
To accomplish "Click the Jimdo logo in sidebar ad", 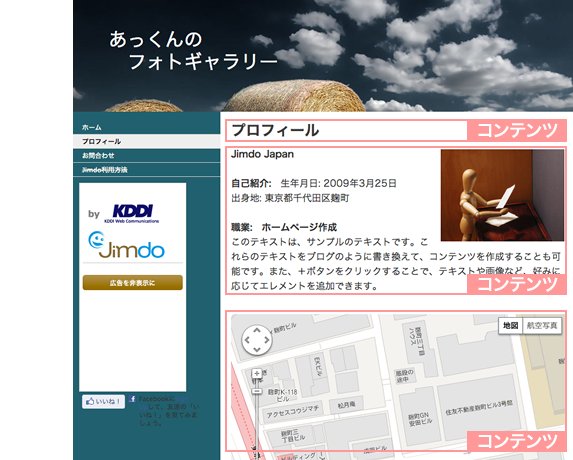I will tap(126, 245).
